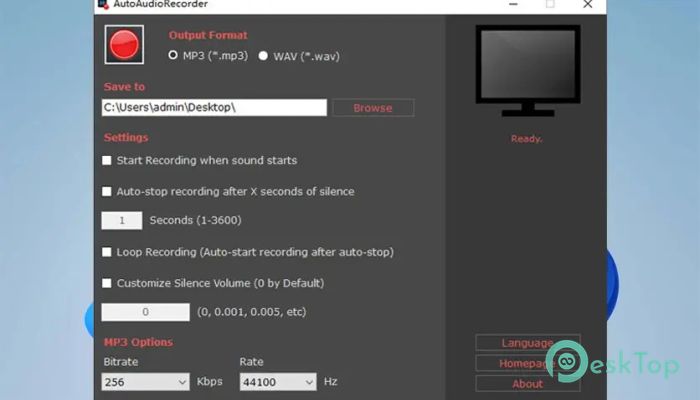The height and width of the screenshot is (400, 700).
Task: Enable Loop Recording checkbox
Action: click(x=107, y=252)
